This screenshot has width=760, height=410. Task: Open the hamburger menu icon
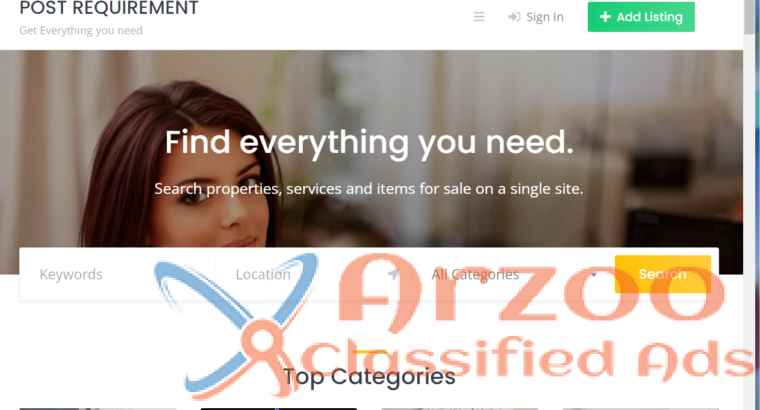[x=479, y=17]
